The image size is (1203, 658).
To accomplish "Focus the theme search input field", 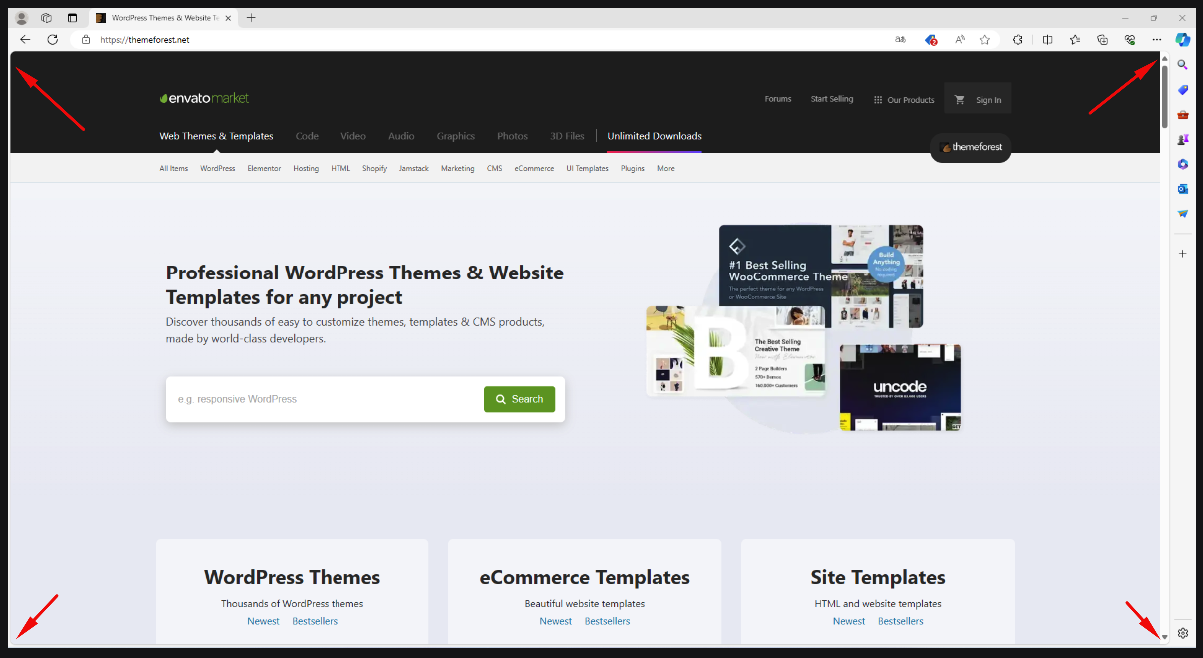I will click(x=325, y=399).
